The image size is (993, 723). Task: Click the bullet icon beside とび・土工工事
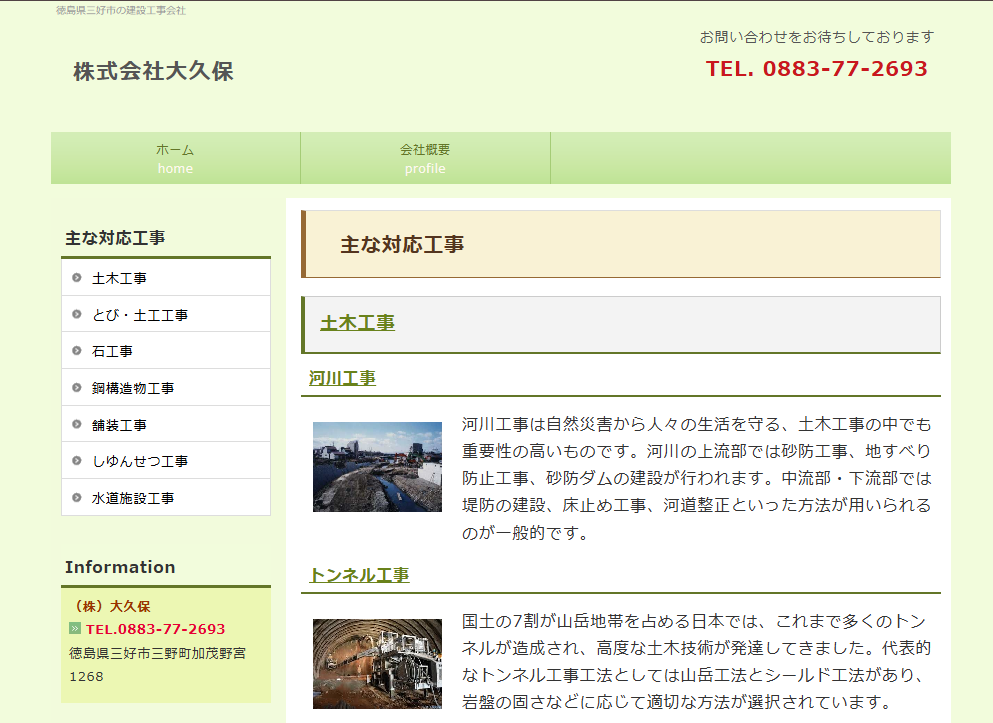click(x=77, y=314)
